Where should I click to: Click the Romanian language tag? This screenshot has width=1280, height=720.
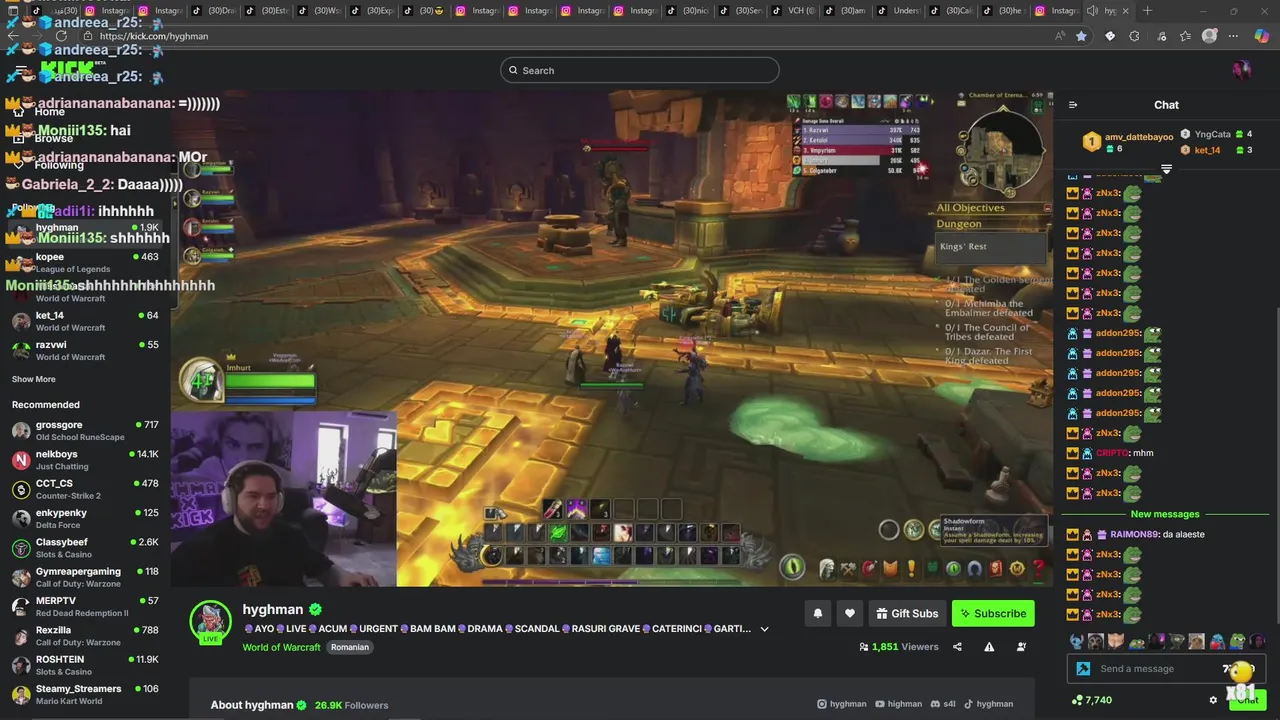pos(350,647)
